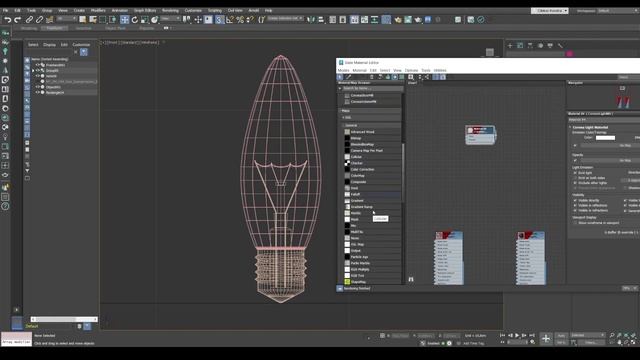
Task: Click the Redo arrow in main toolbar
Action: [x=17, y=20]
